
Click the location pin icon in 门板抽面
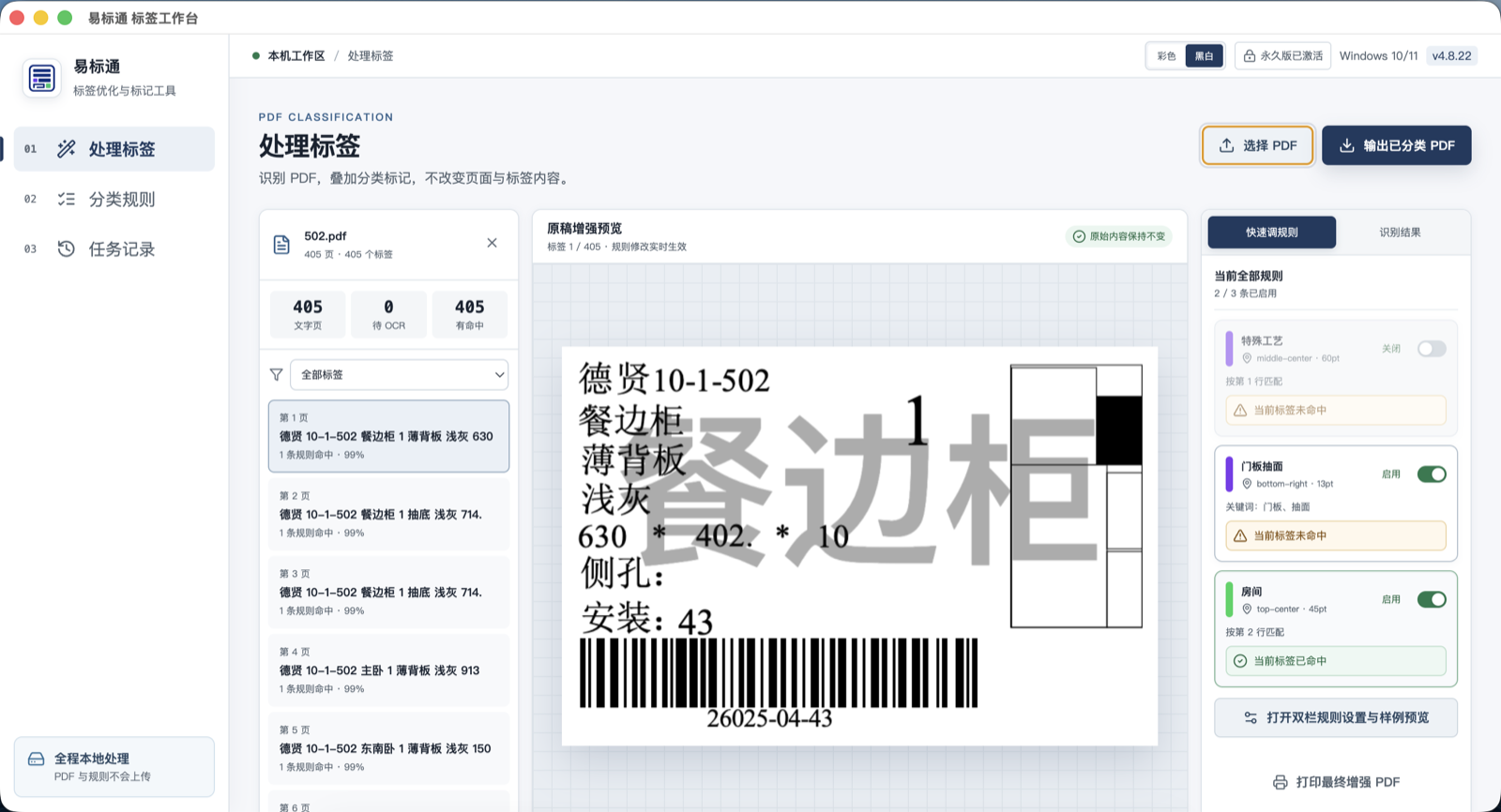pos(1247,484)
